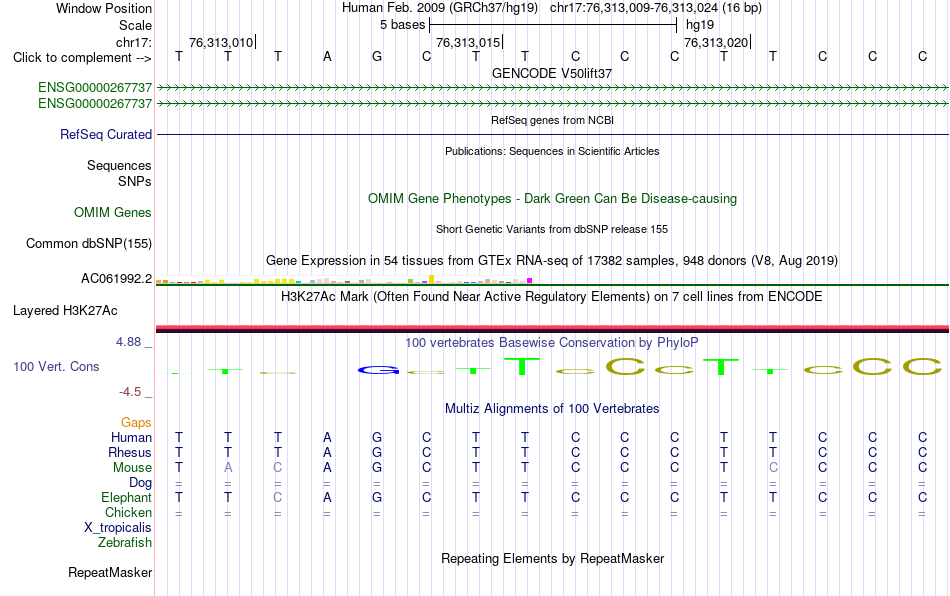
Task: Select the Mouse species row label
Action: (x=132, y=468)
